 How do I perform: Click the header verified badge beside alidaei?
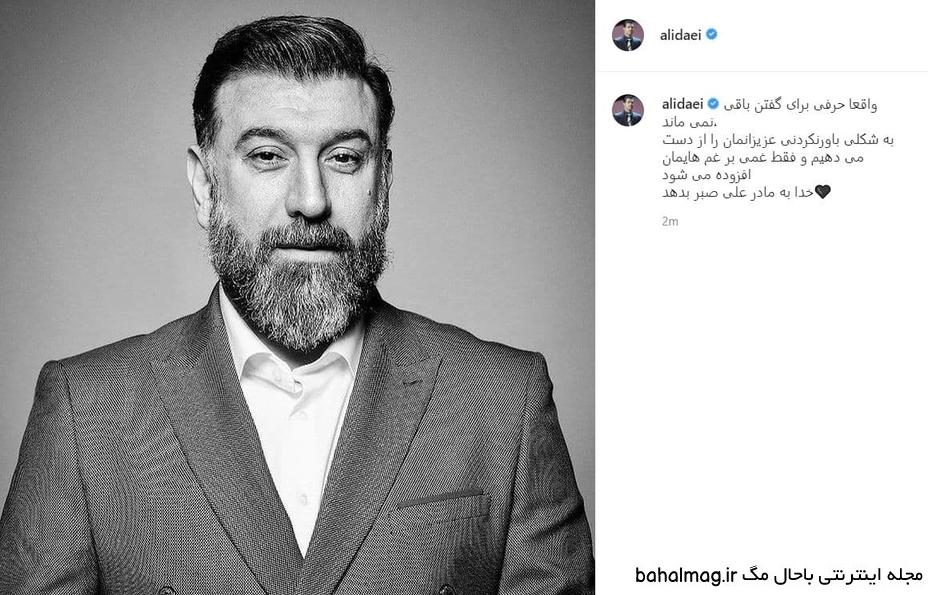pyautogui.click(x=712, y=34)
